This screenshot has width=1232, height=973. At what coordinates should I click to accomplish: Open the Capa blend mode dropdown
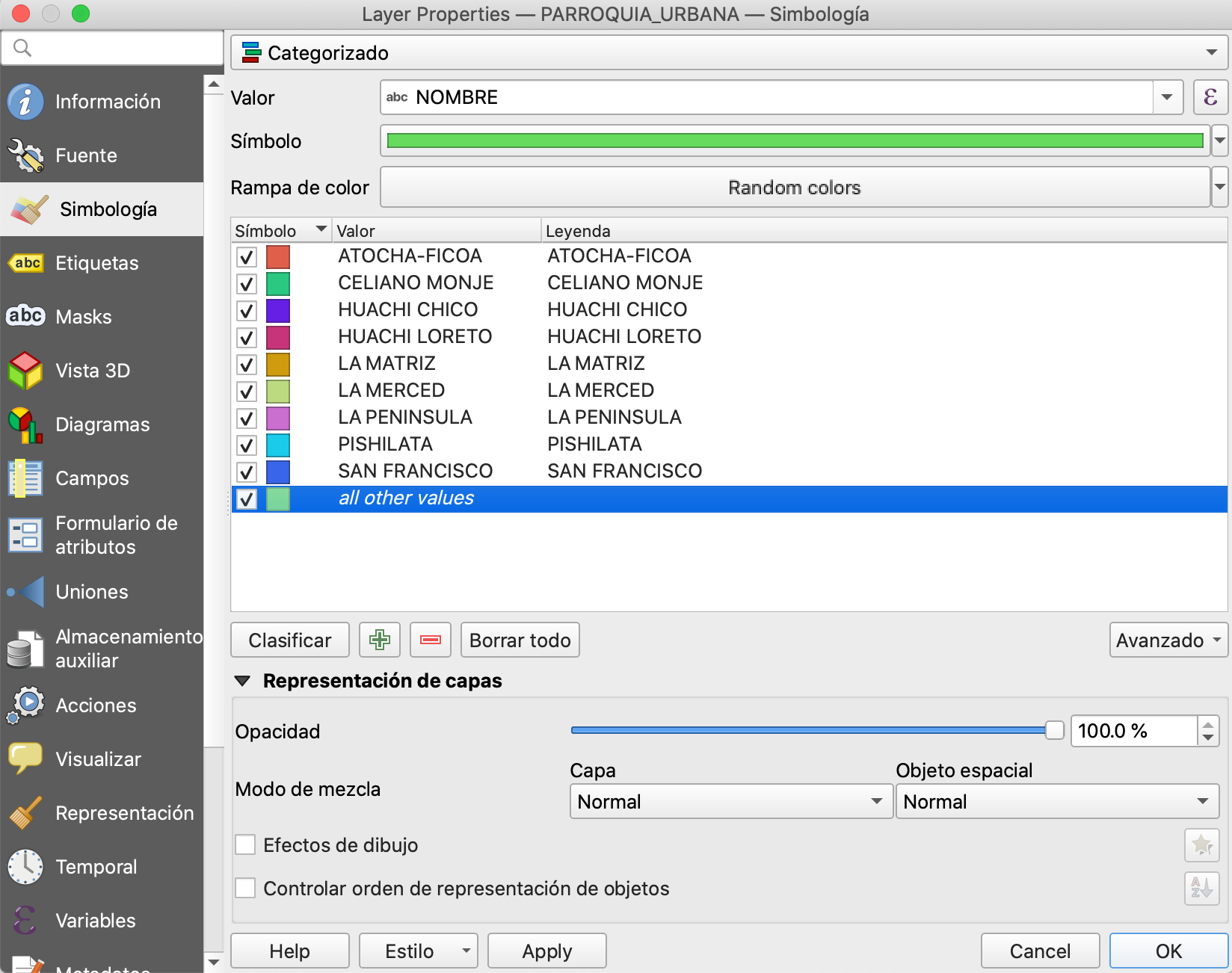[730, 802]
